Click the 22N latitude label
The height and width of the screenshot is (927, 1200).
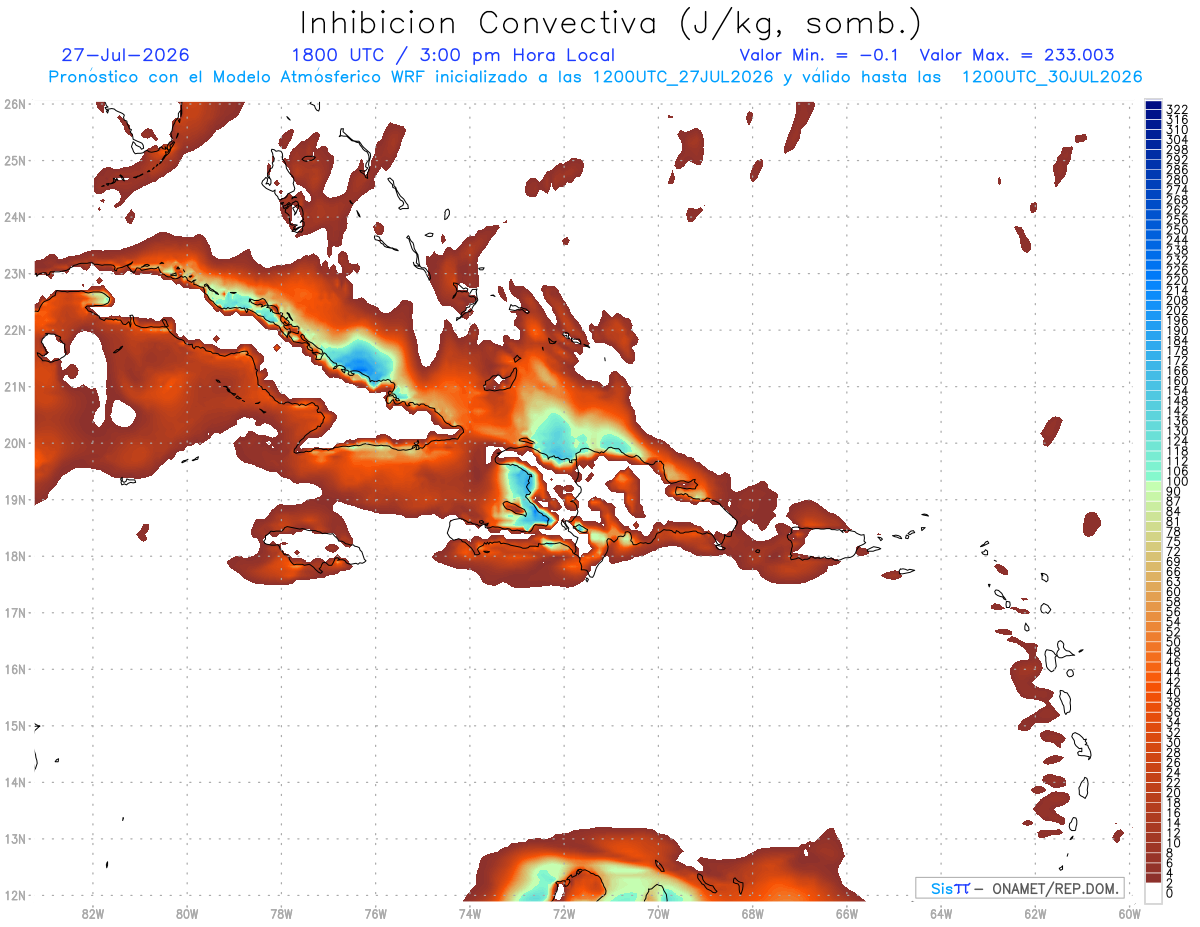click(14, 330)
